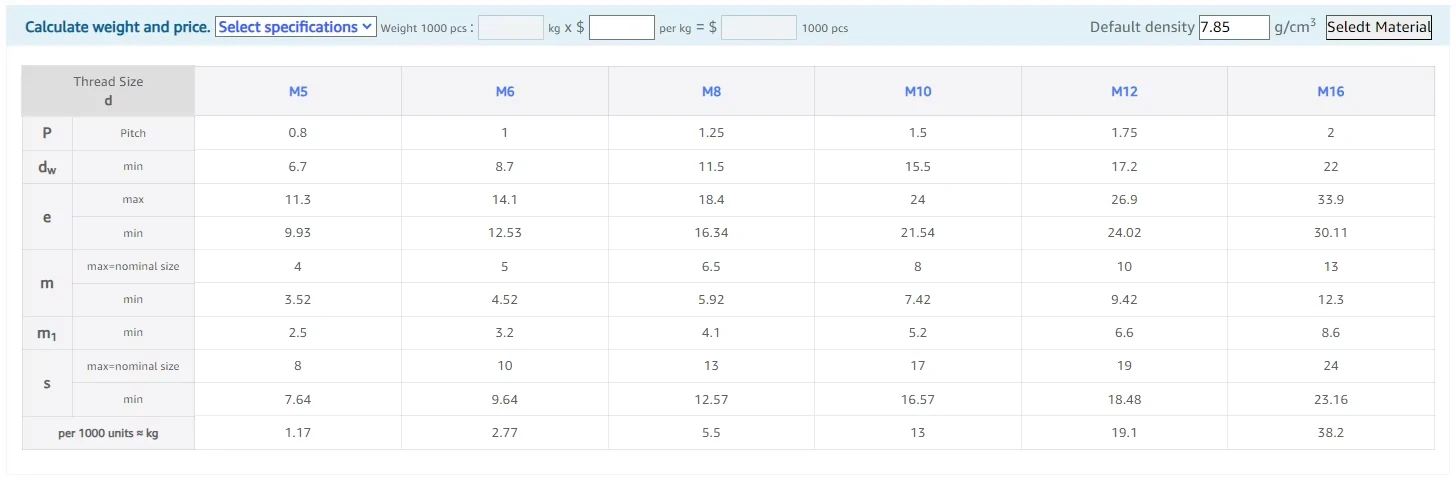Select e max value 33.9
Image resolution: width=1456 pixels, height=482 pixels.
(1331, 200)
